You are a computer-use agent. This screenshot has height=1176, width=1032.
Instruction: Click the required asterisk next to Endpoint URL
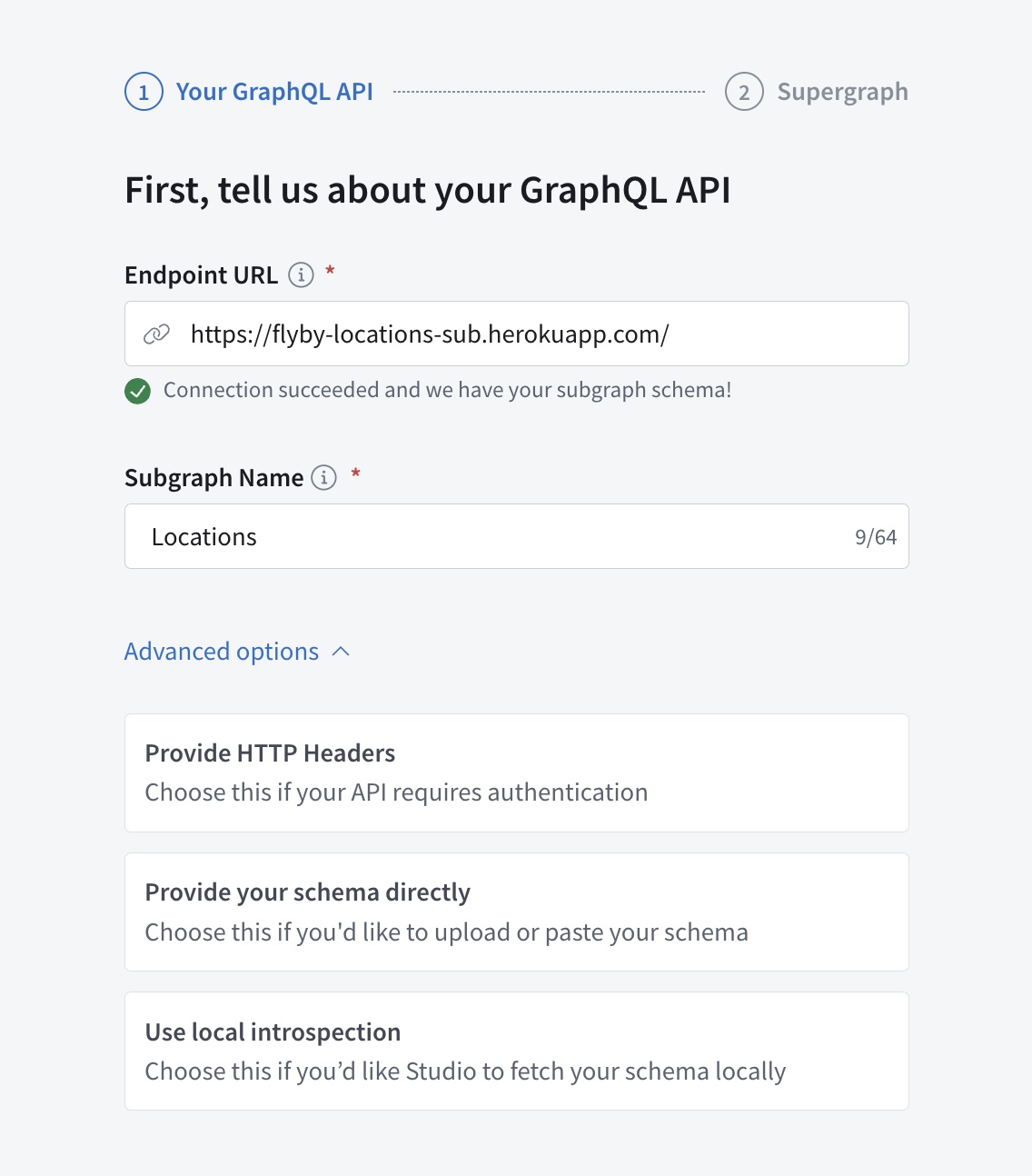pyautogui.click(x=331, y=271)
